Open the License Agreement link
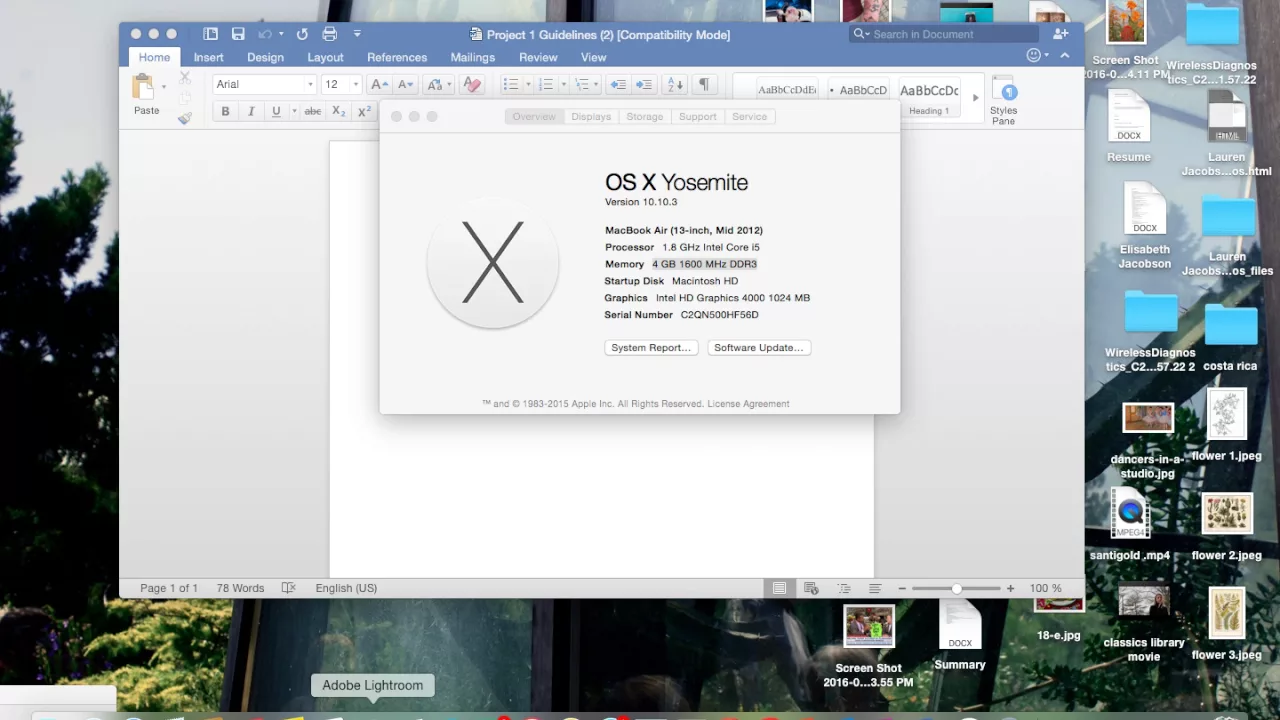1280x720 pixels. [x=748, y=404]
